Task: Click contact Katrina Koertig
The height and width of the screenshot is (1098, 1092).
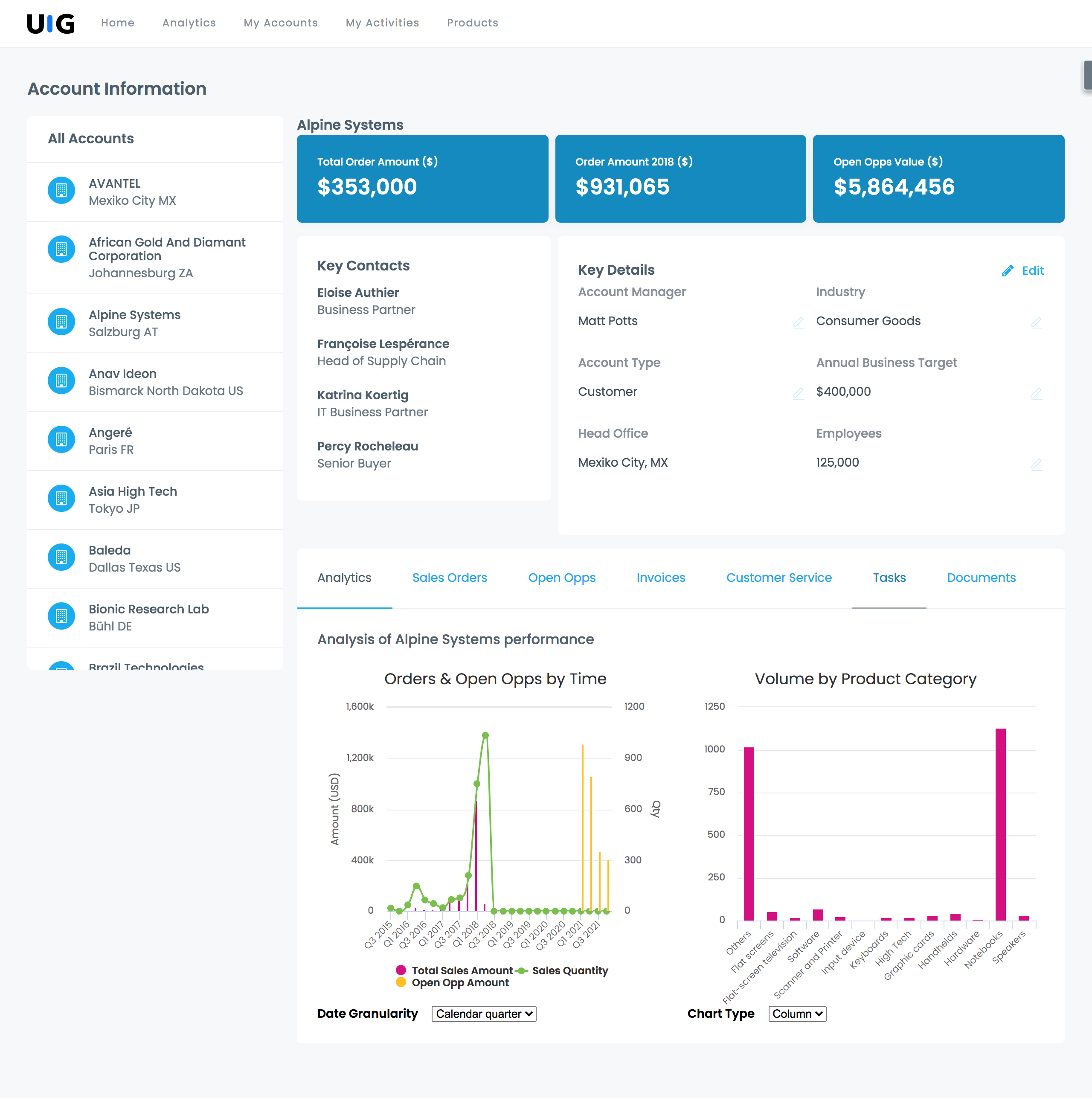Action: pos(363,395)
